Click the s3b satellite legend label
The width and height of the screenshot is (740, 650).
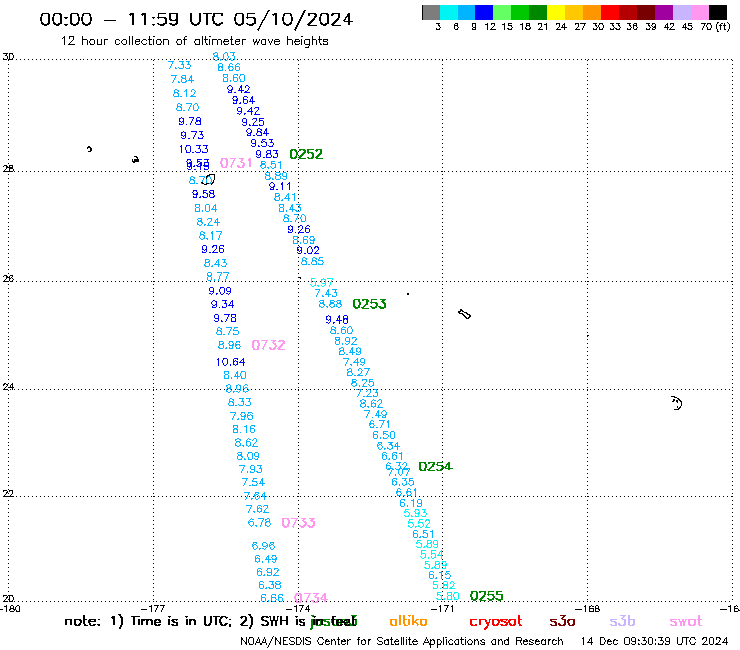(622, 621)
